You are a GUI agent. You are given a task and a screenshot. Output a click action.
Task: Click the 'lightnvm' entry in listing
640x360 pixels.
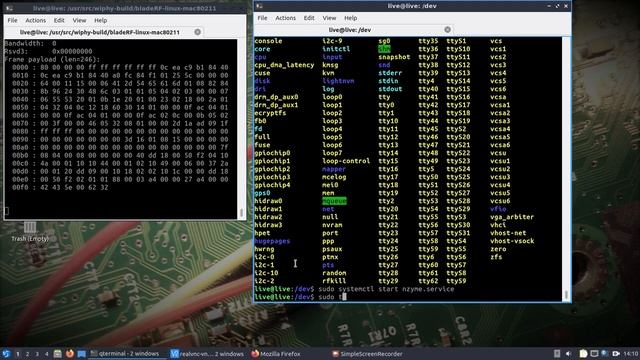pyautogui.click(x=338, y=81)
